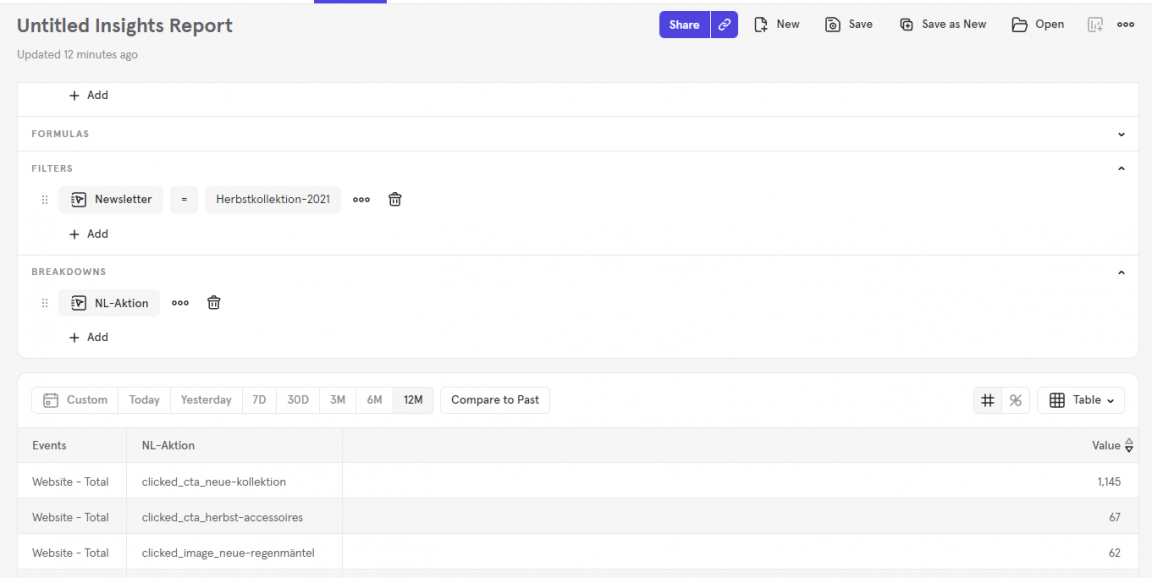The width and height of the screenshot is (1152, 578).
Task: Open a saved report with folder icon
Action: coord(1037,24)
